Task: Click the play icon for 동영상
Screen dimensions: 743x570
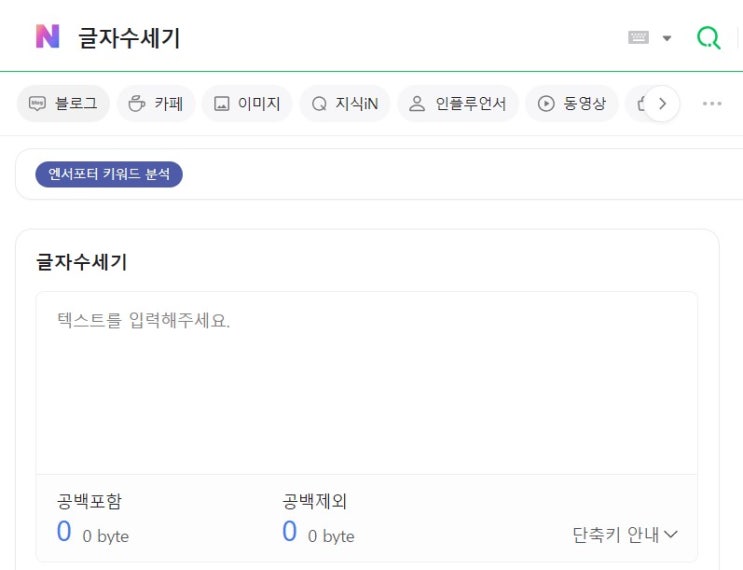Action: [546, 103]
